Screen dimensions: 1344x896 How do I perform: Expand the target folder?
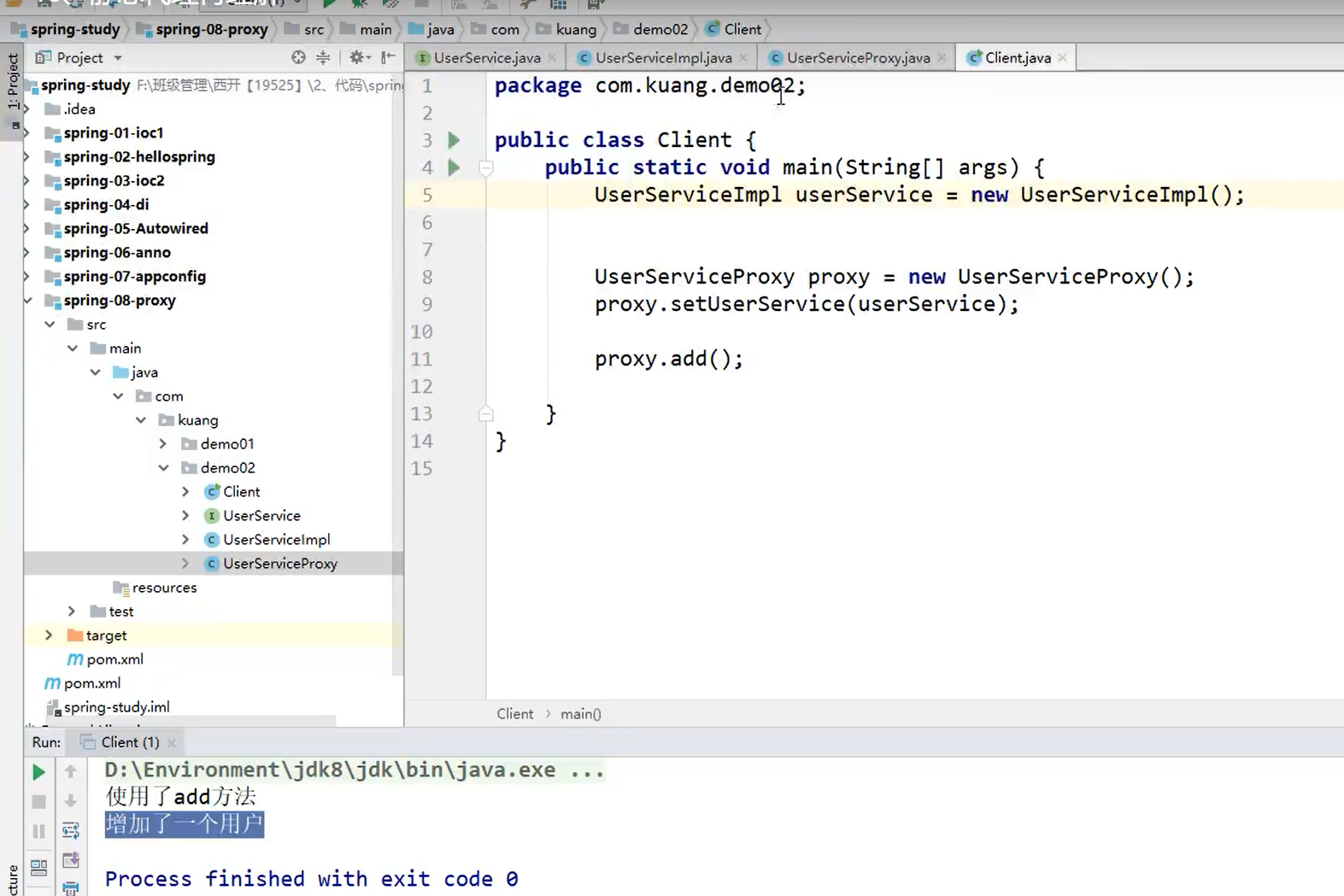49,635
